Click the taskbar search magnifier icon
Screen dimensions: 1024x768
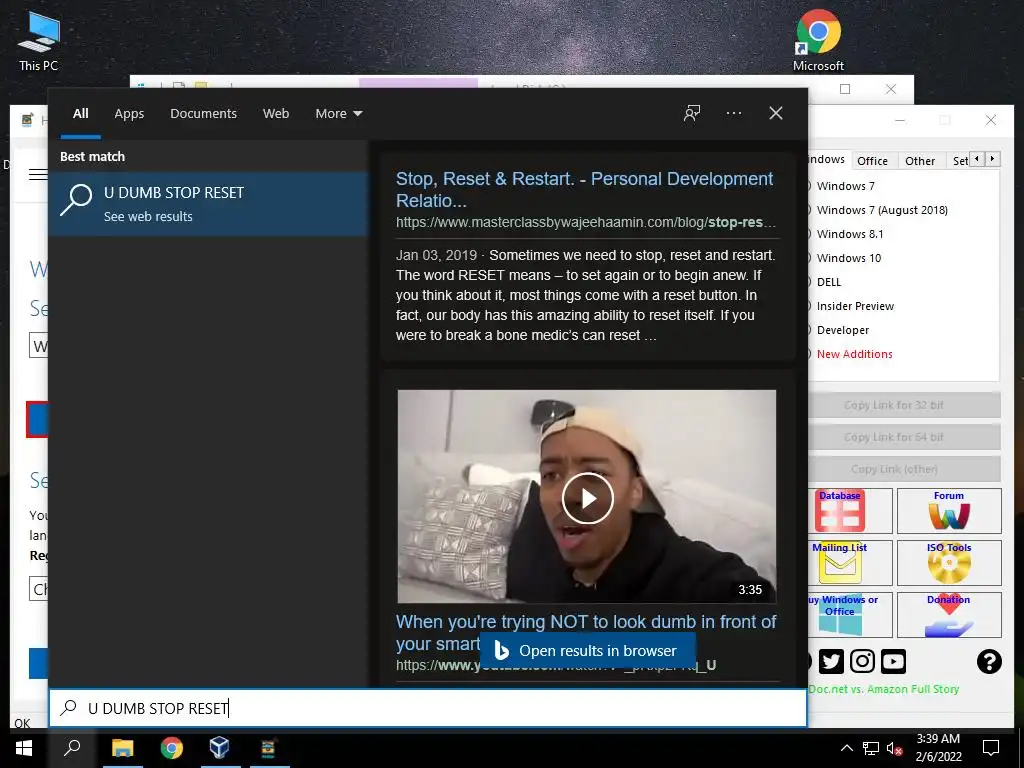(72, 748)
